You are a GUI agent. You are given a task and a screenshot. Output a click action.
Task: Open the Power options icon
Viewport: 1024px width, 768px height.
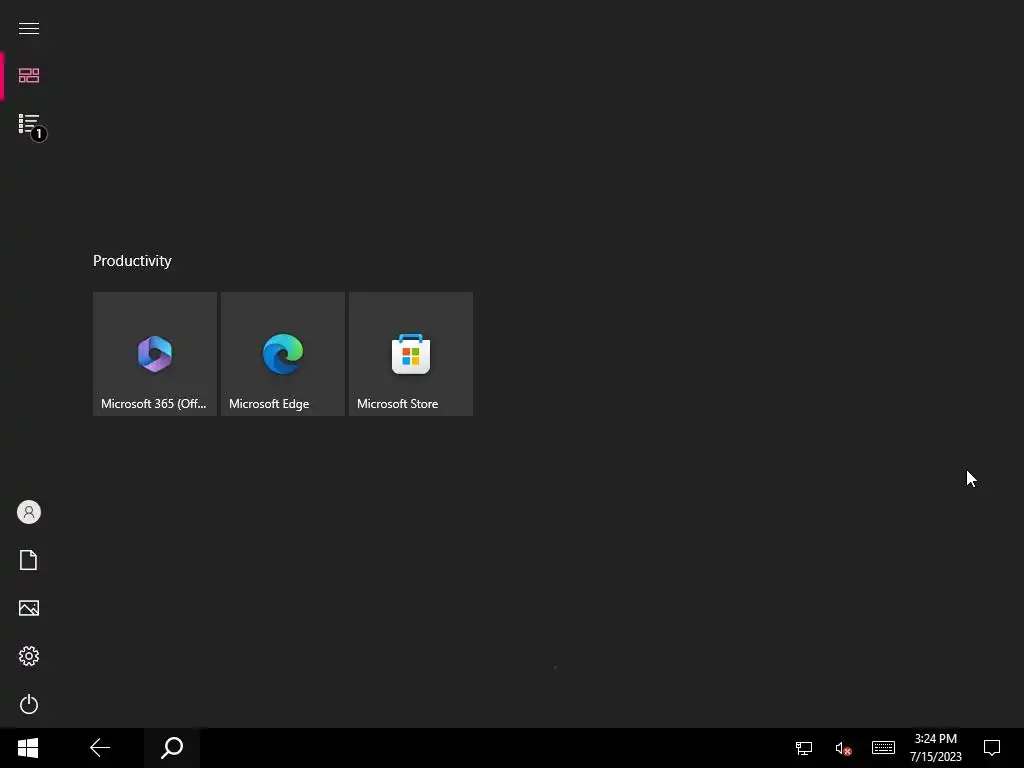click(x=29, y=704)
